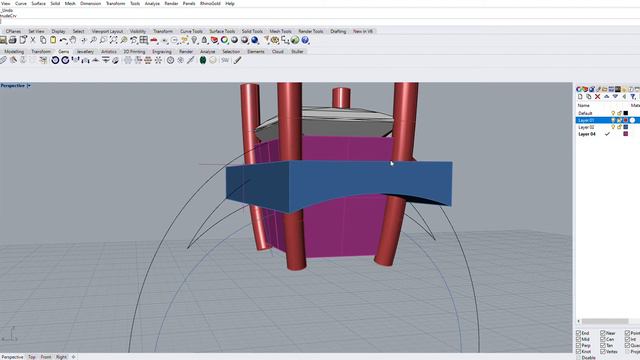Click the New Layer icon in Layers panel
The height and width of the screenshot is (360, 640).
coord(580,97)
